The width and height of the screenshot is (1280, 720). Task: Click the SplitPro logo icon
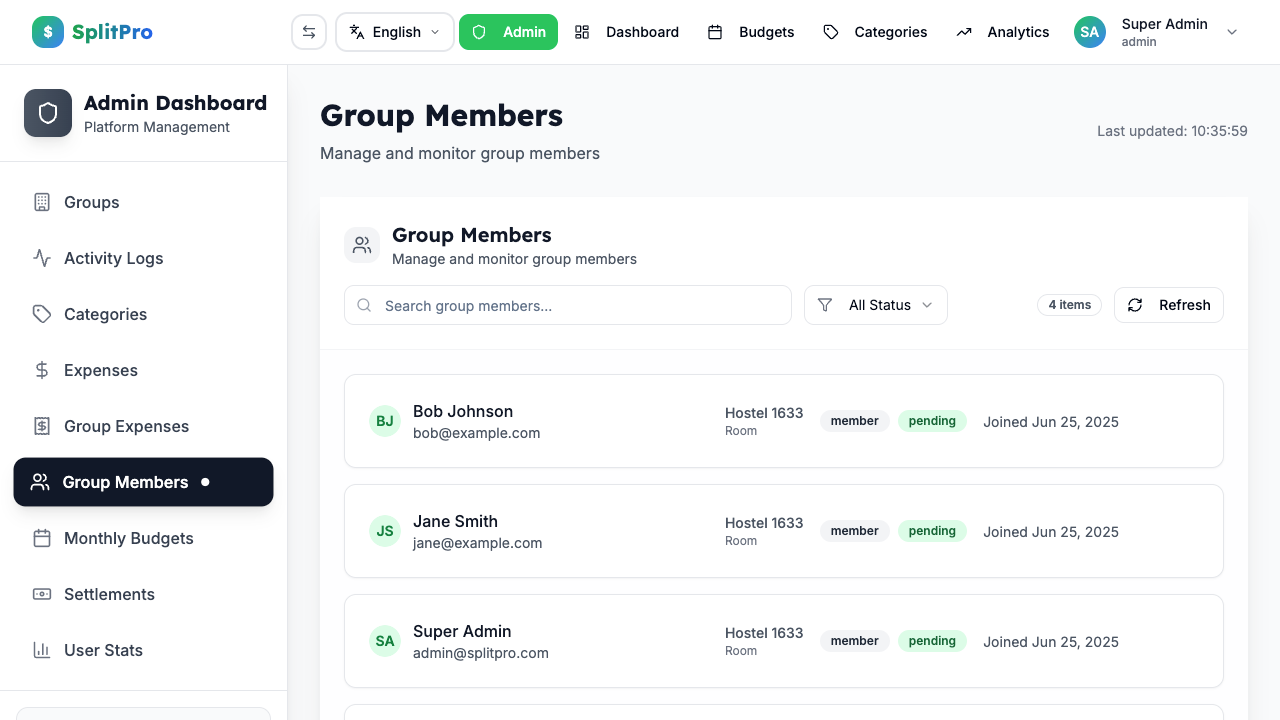47,31
